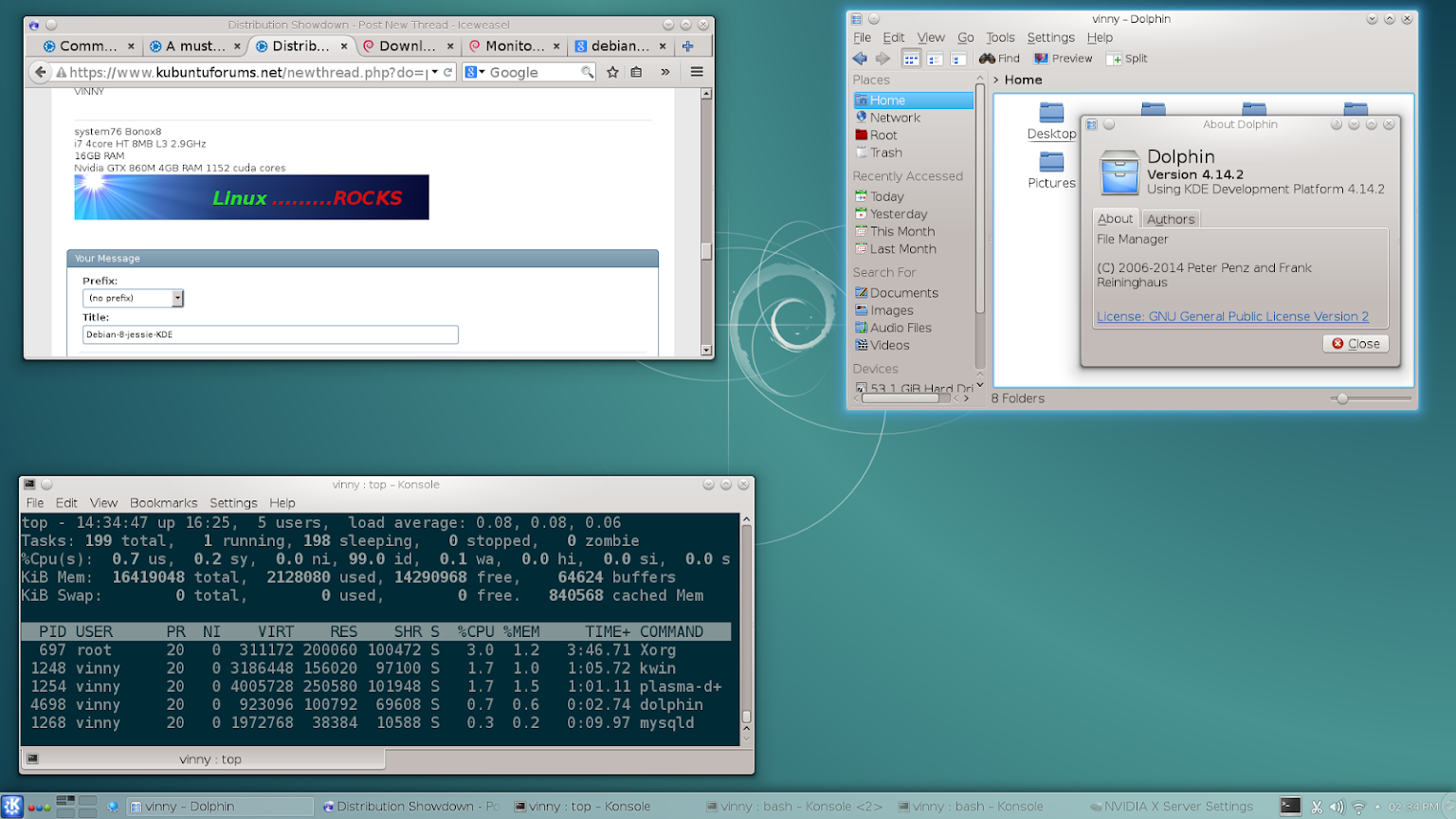Show files accessed Yesterday in Dolphin
This screenshot has width=1456, height=819.
tap(913, 214)
